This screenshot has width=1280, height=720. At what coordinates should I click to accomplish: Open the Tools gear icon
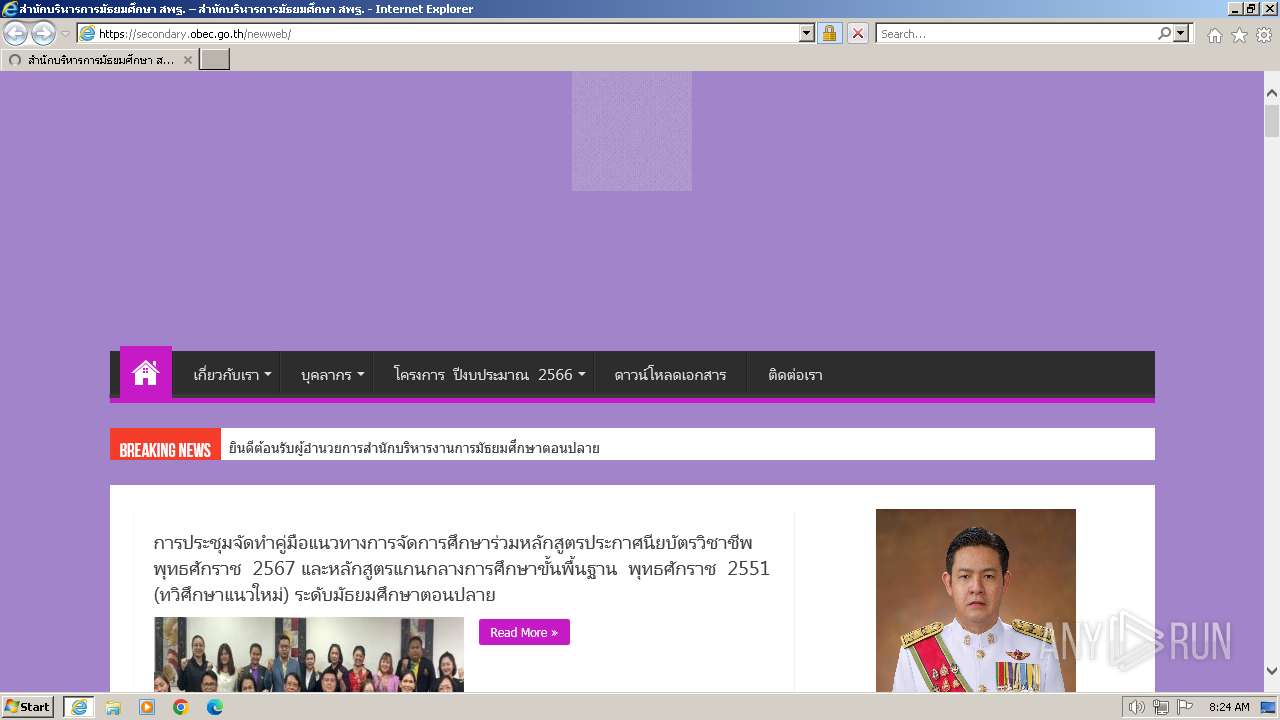(x=1264, y=35)
